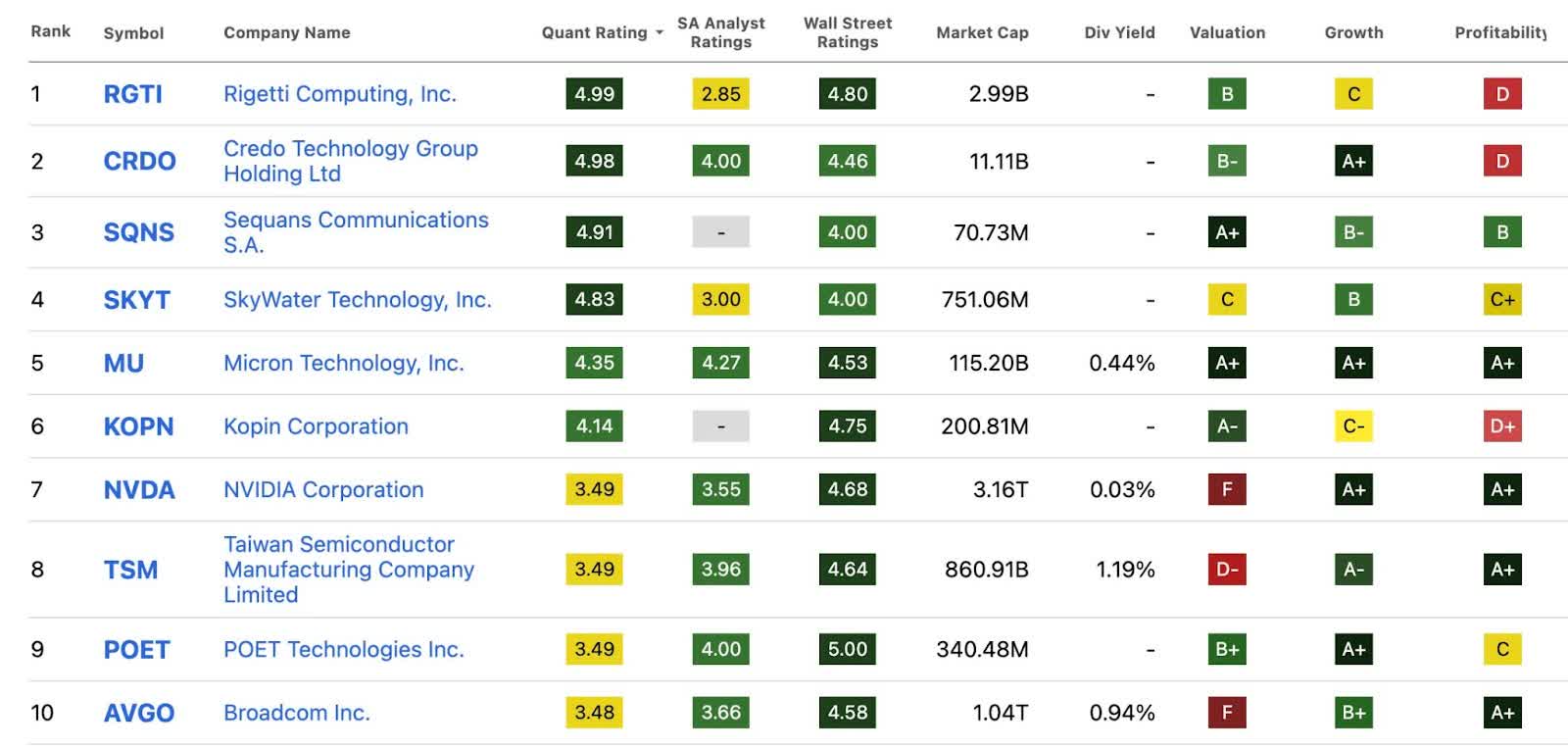Click SkyWater's yellow C+ profitability badge
1568x749 pixels.
1502,300
